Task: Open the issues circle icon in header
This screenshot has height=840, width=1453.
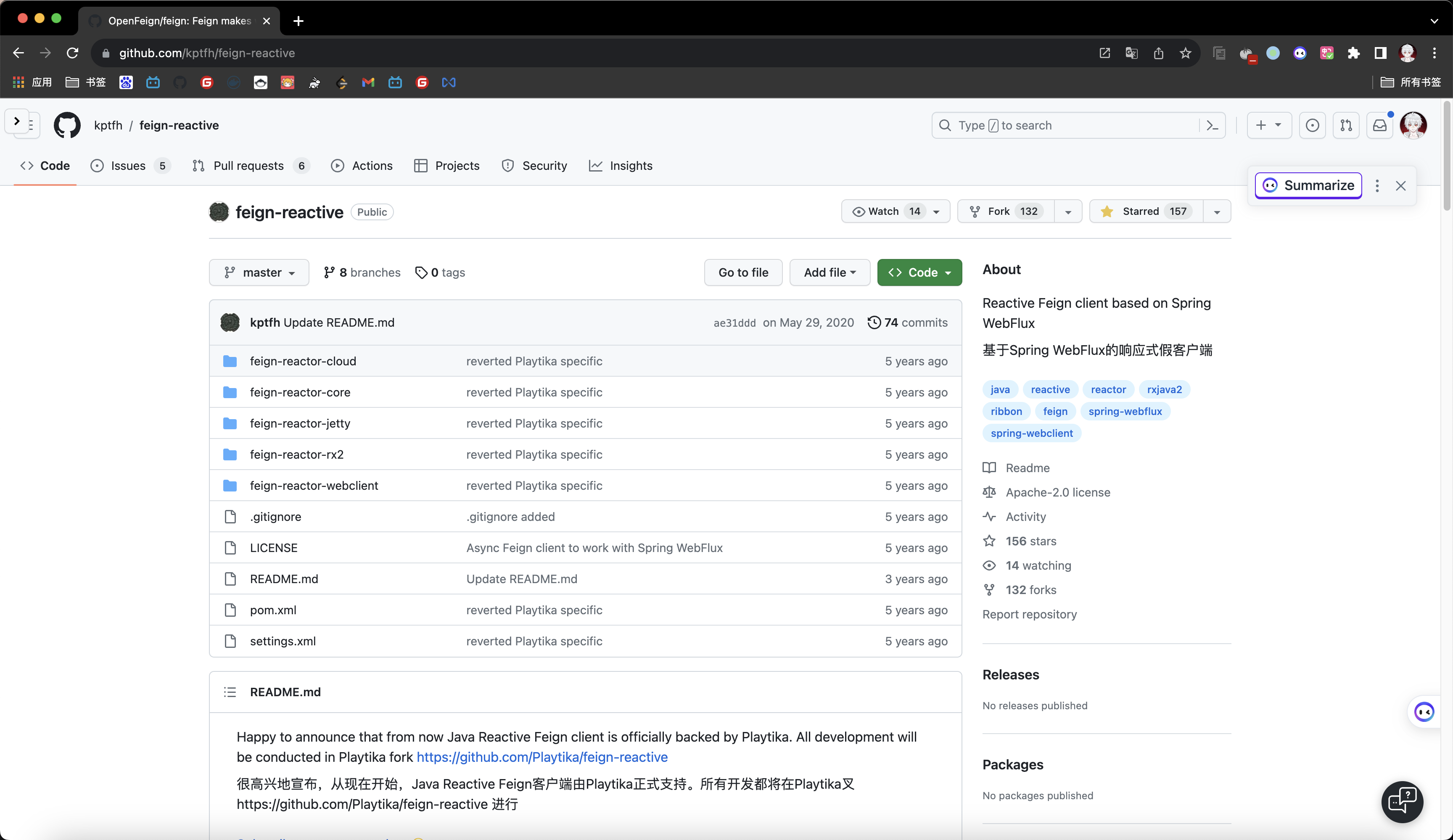Action: tap(1312, 125)
